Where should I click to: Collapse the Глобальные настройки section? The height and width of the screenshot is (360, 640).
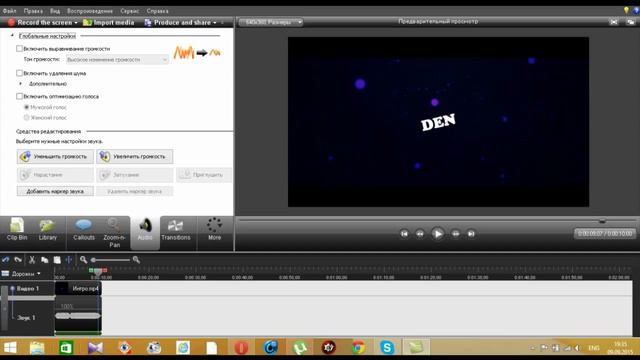[12, 36]
